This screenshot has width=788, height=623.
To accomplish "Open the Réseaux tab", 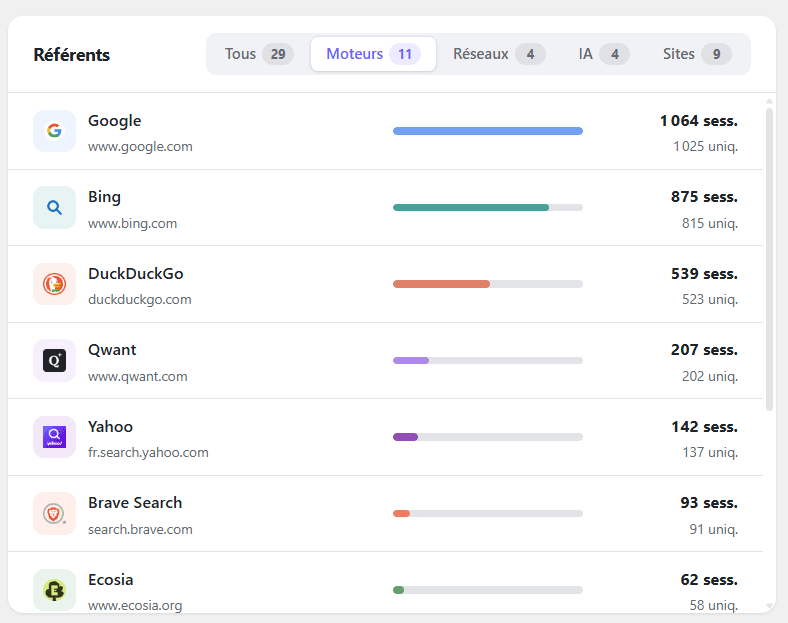I will pos(499,54).
